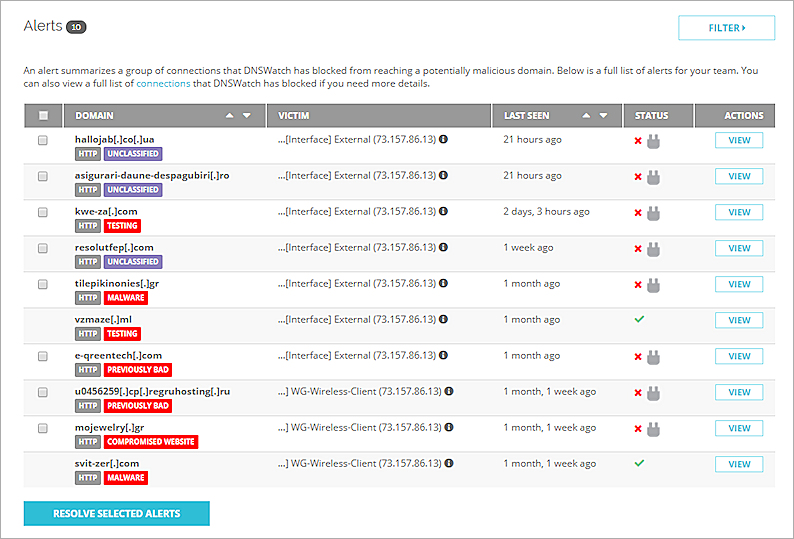Click plug icon in tilepikinonies[.]gr row

(653, 284)
